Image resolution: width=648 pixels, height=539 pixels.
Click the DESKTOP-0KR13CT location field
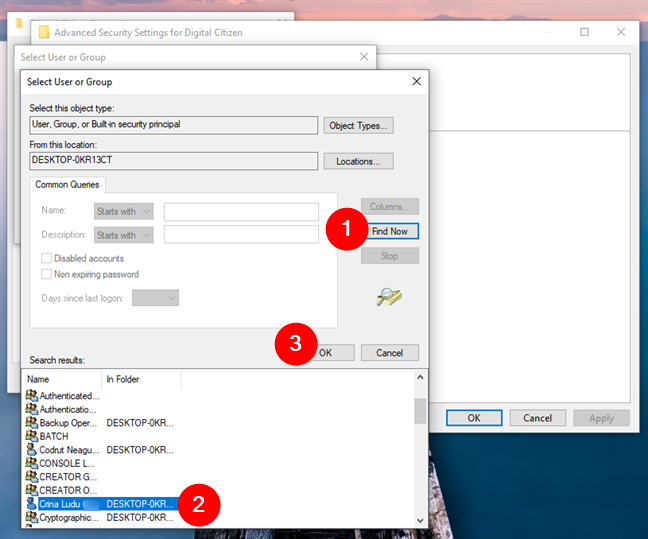point(174,161)
